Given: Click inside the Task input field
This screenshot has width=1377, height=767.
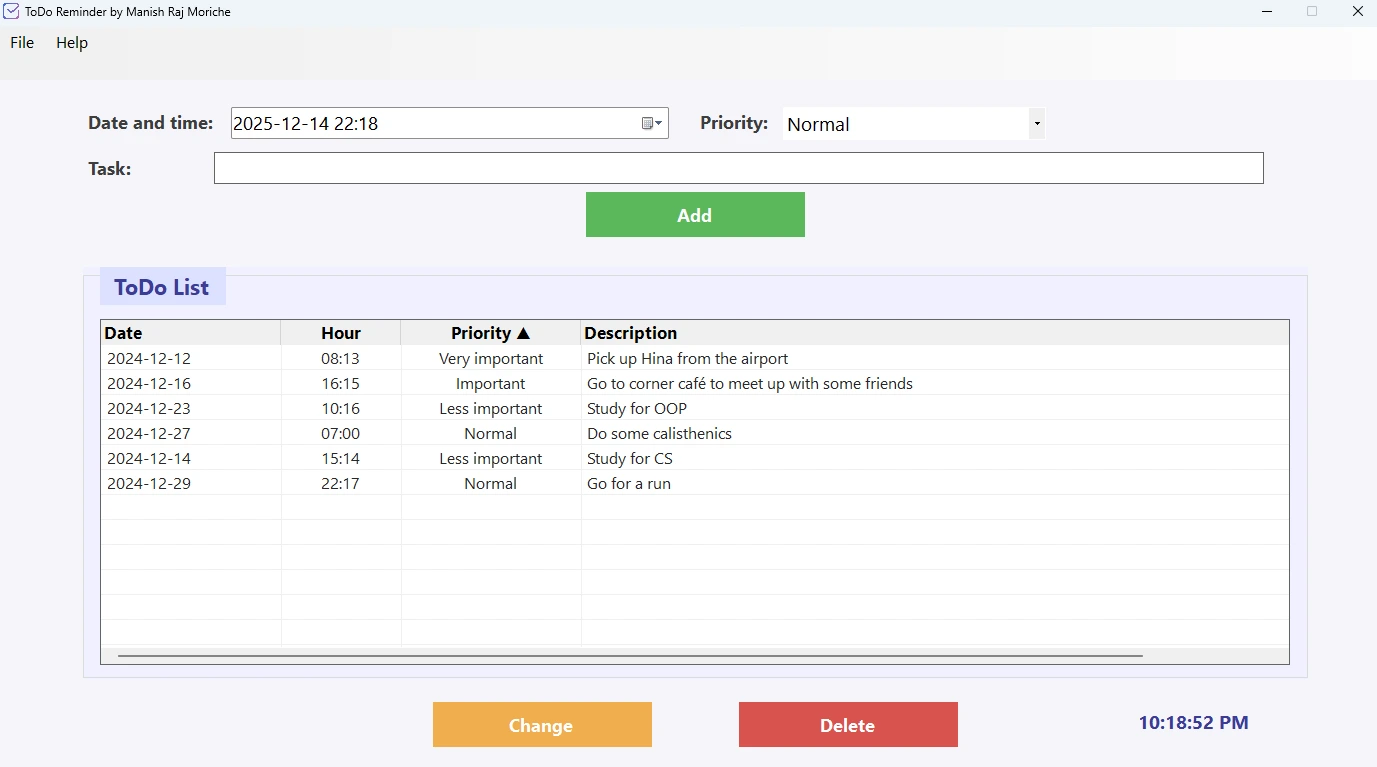Looking at the screenshot, I should pos(738,167).
